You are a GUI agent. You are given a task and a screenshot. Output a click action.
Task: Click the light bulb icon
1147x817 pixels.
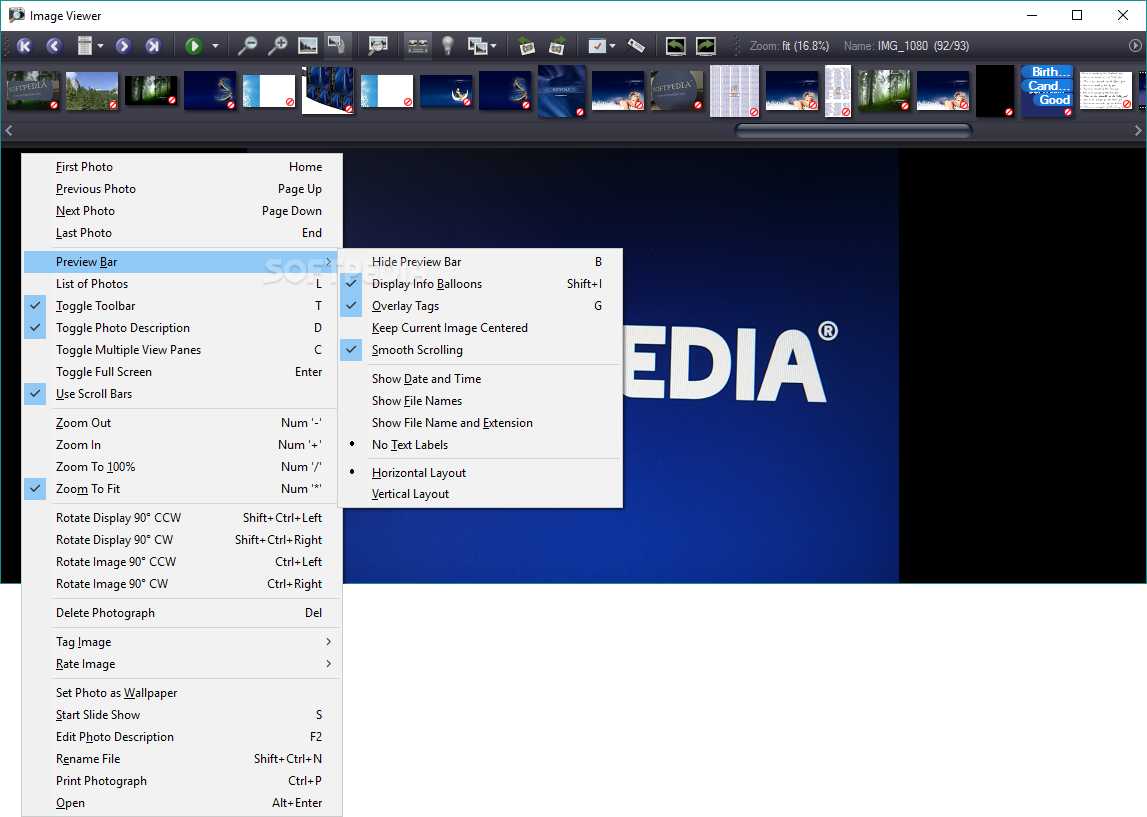pyautogui.click(x=448, y=46)
